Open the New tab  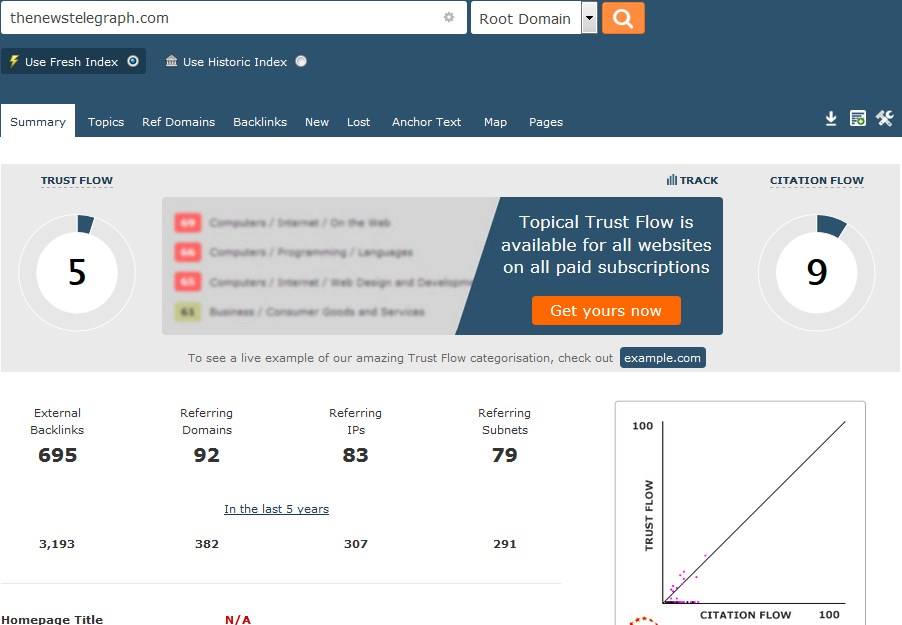pyautogui.click(x=317, y=121)
